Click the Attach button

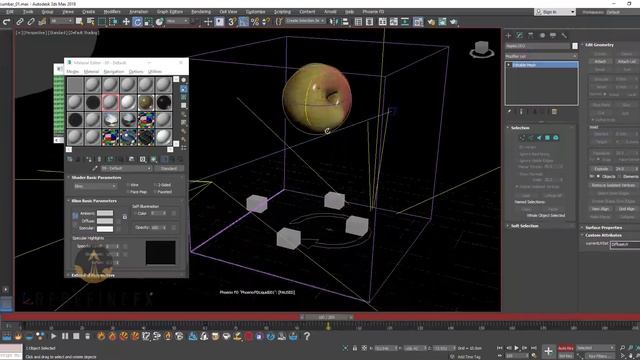(x=600, y=62)
